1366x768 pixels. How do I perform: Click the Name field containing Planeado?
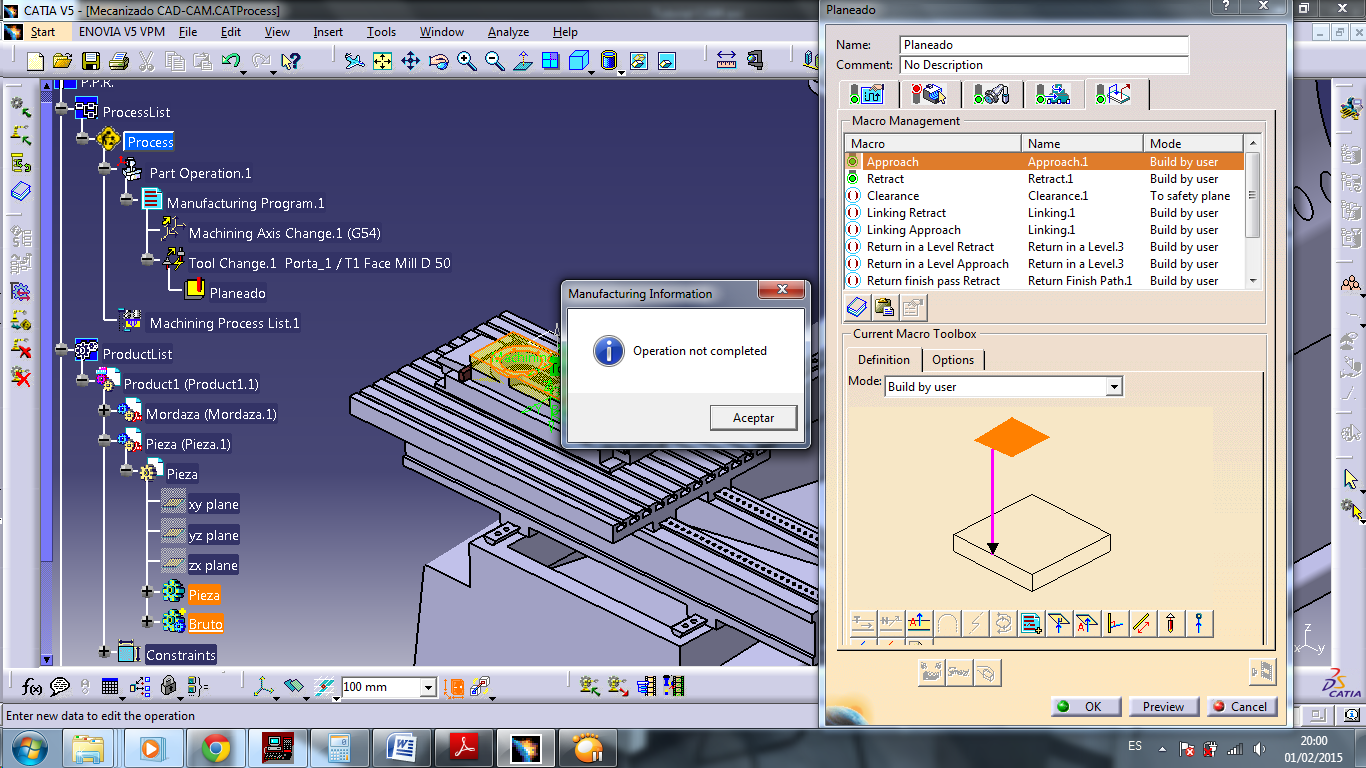tap(1044, 45)
